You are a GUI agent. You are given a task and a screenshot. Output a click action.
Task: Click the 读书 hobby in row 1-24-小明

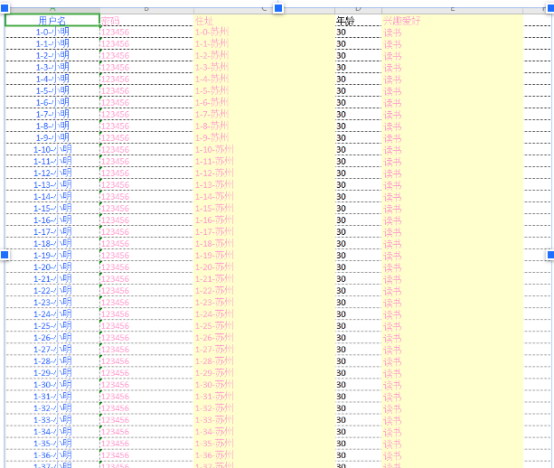(452, 314)
